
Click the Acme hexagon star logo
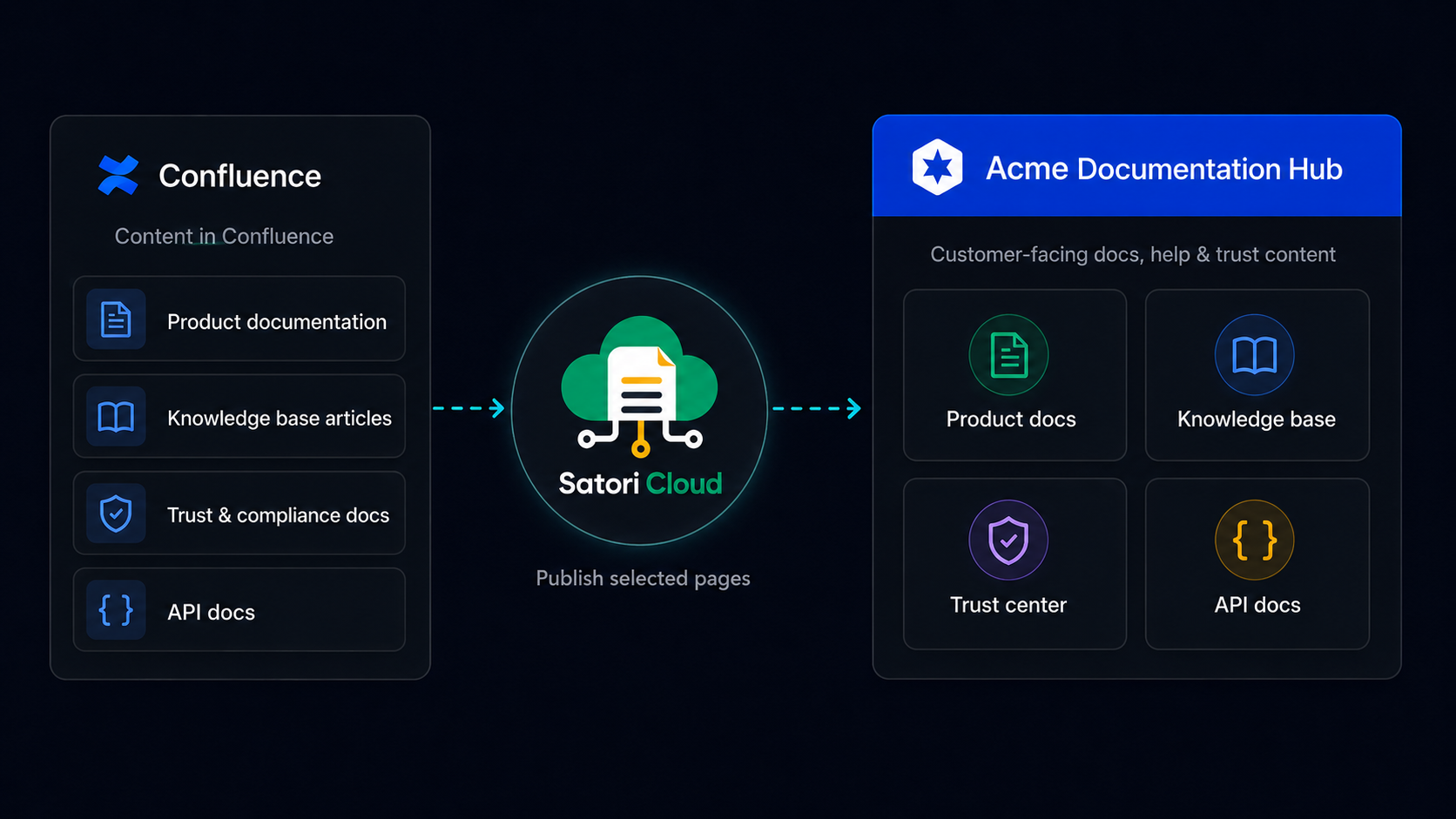coord(937,166)
